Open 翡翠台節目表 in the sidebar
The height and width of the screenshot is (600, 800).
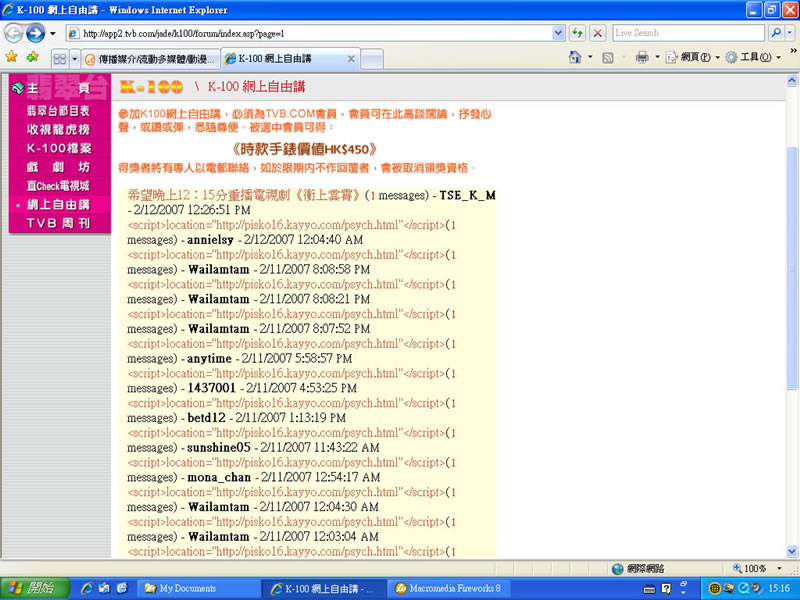click(x=58, y=111)
